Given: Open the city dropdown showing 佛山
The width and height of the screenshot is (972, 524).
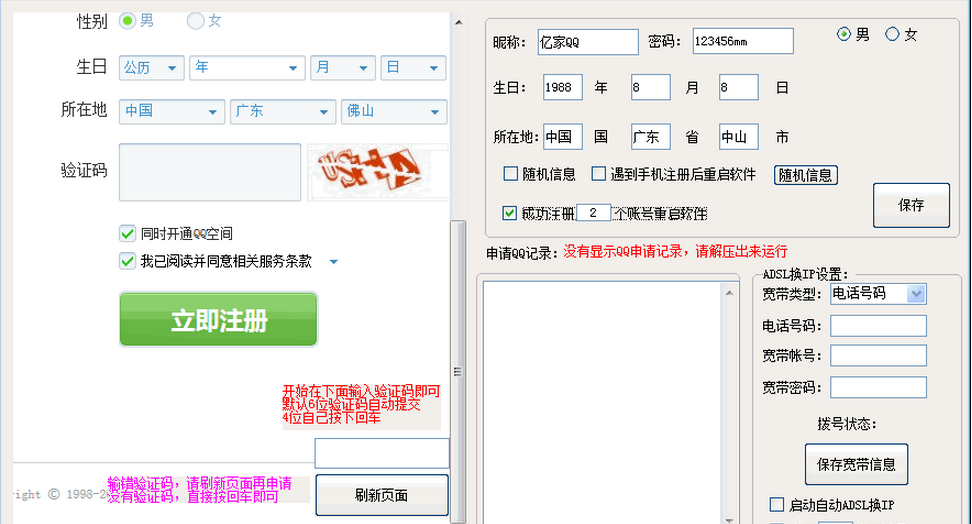Looking at the screenshot, I should click(394, 112).
